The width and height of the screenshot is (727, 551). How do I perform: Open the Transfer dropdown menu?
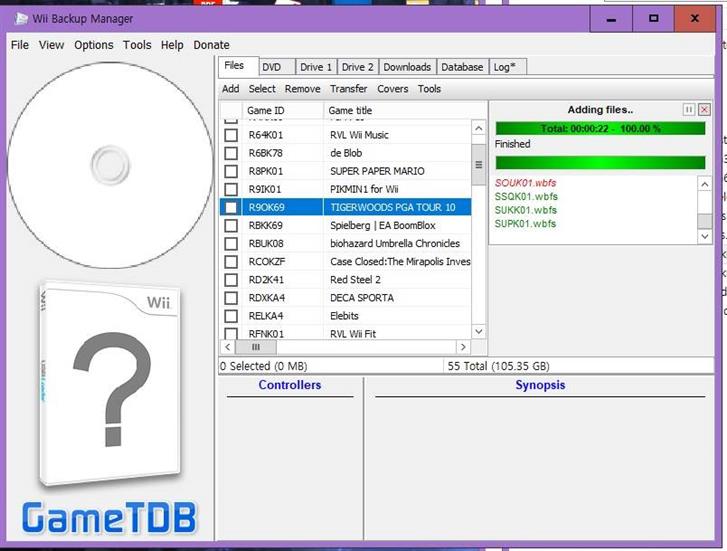[348, 89]
